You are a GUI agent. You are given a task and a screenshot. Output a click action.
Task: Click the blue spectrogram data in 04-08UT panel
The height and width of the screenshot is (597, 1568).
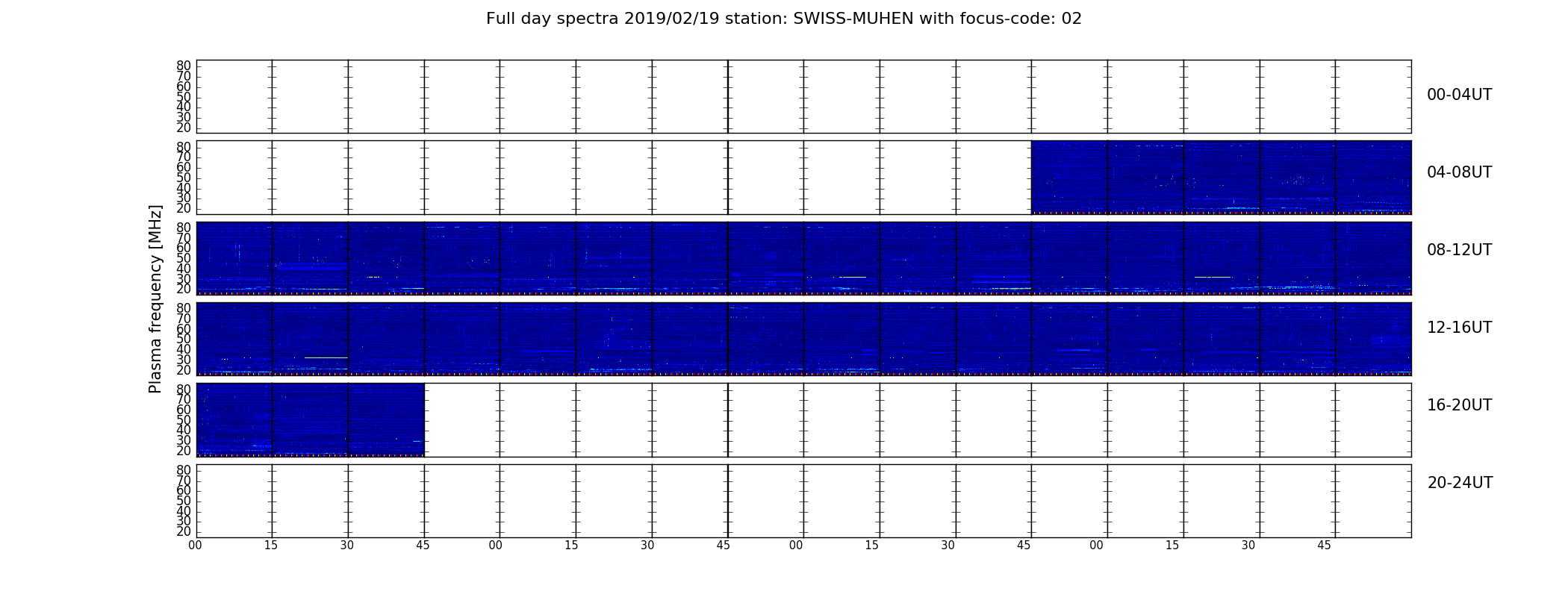[x=1221, y=178]
